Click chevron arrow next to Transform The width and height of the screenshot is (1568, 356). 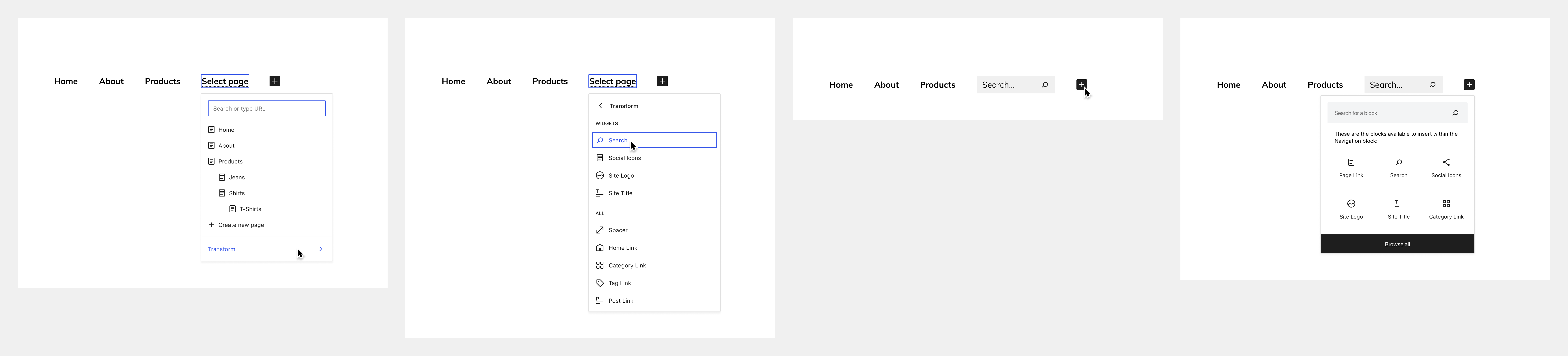[321, 249]
